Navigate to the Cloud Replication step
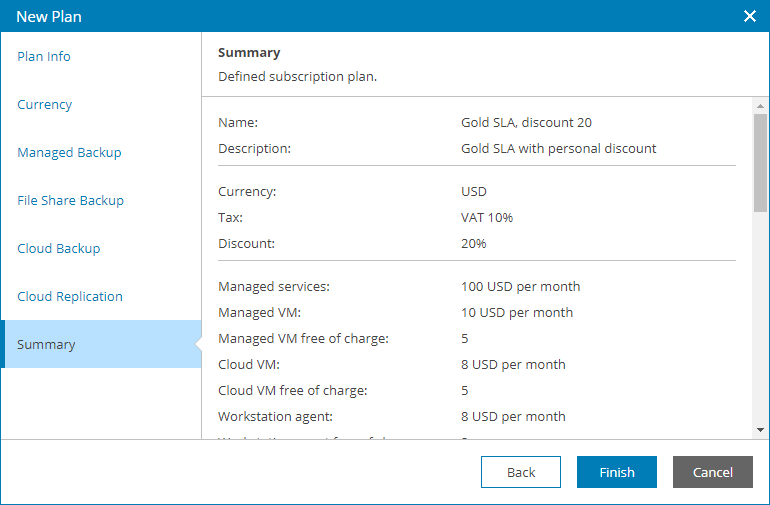The height and width of the screenshot is (505, 770). coord(70,297)
